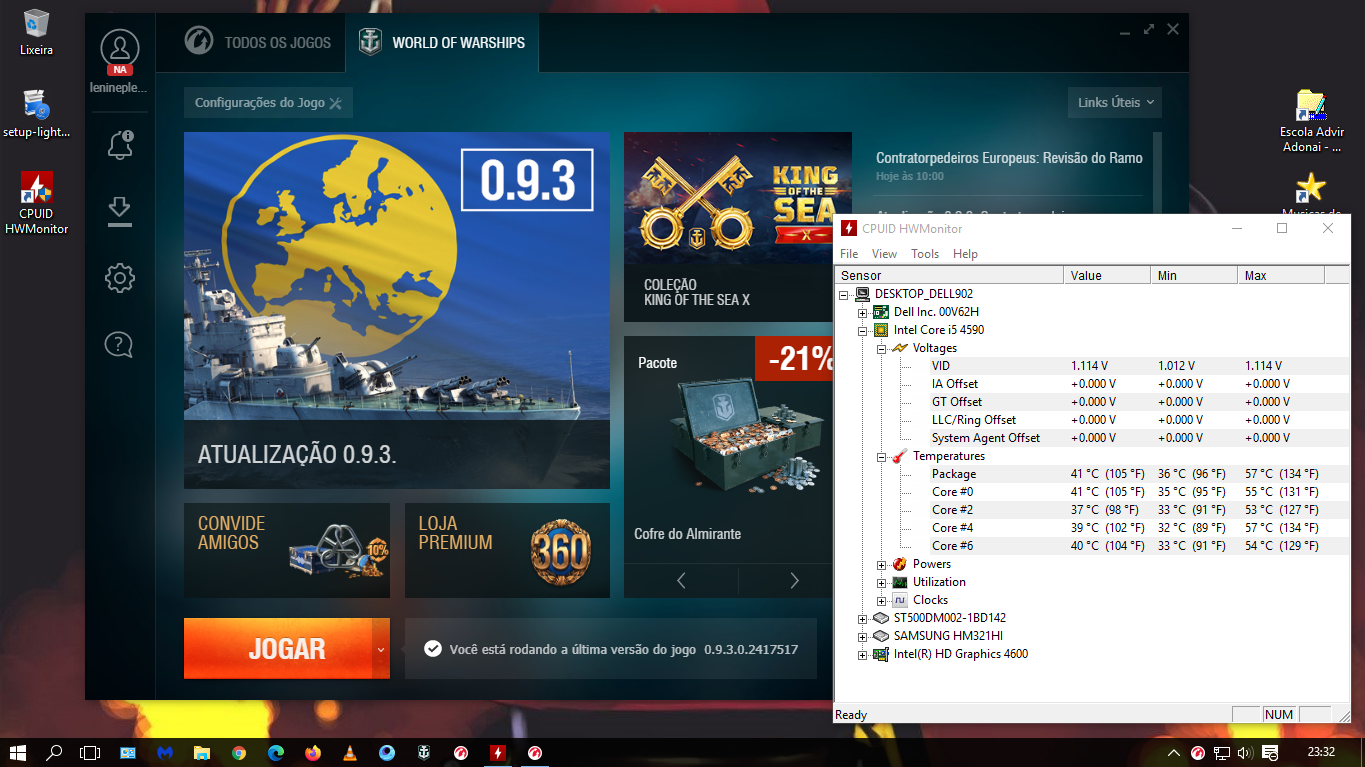
Task: Open Firefox from the taskbar
Action: pos(313,752)
